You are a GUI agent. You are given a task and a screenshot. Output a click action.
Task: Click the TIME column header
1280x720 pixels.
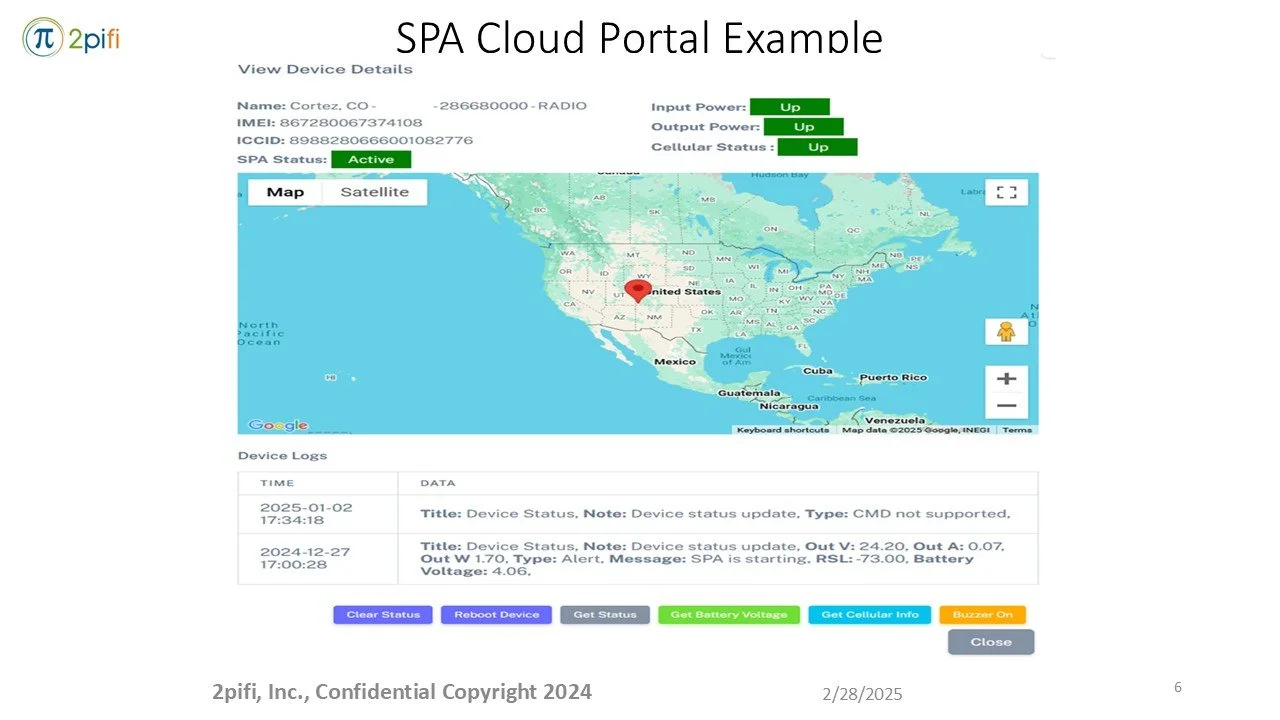[277, 483]
